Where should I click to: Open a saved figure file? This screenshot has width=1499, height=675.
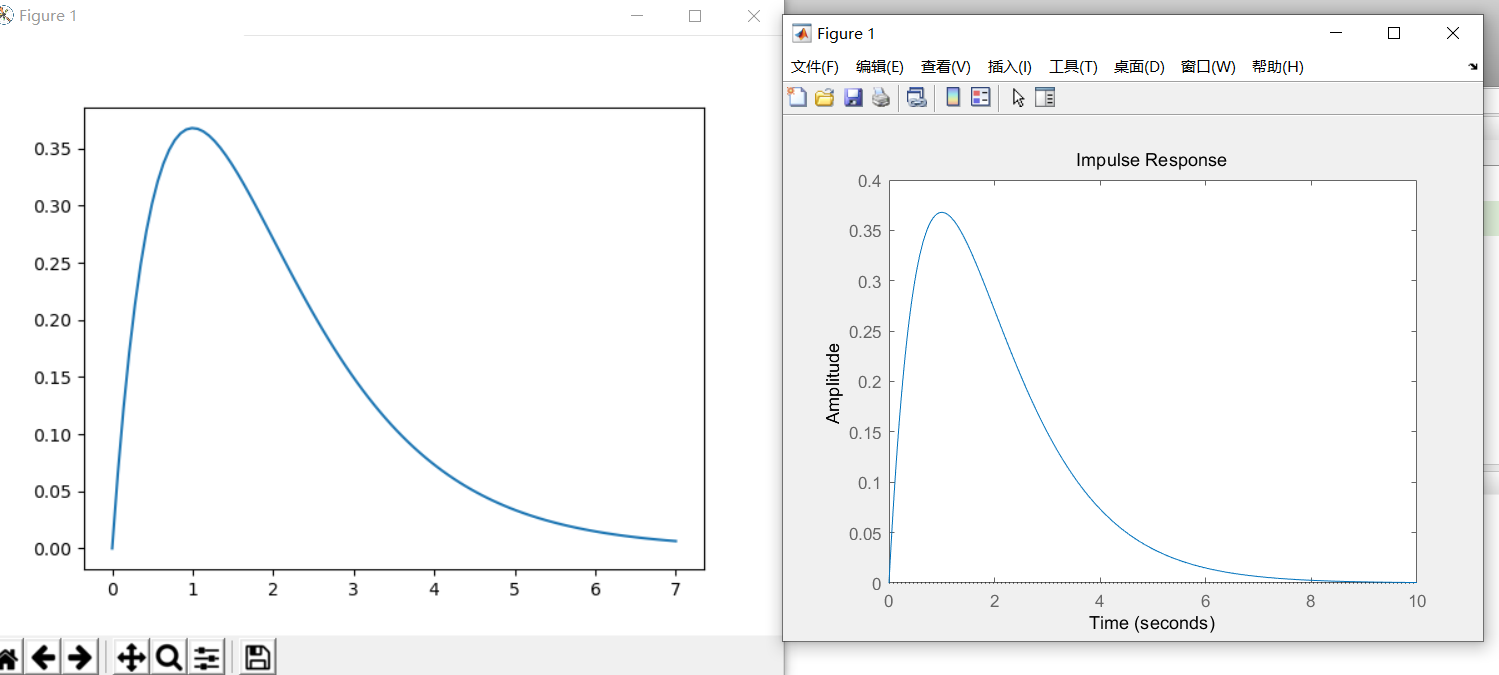(x=824, y=97)
